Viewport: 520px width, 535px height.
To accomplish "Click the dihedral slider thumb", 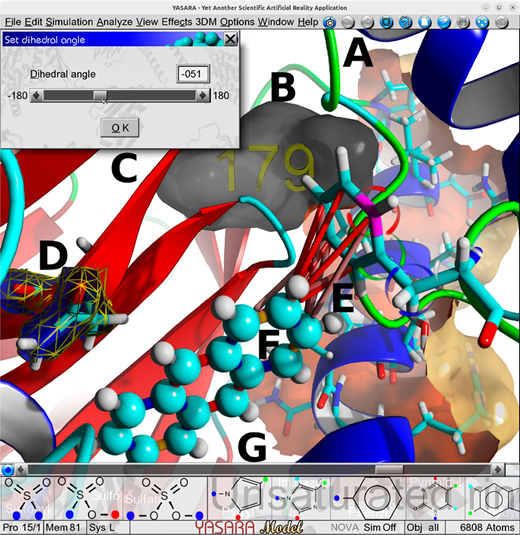I will pos(100,96).
